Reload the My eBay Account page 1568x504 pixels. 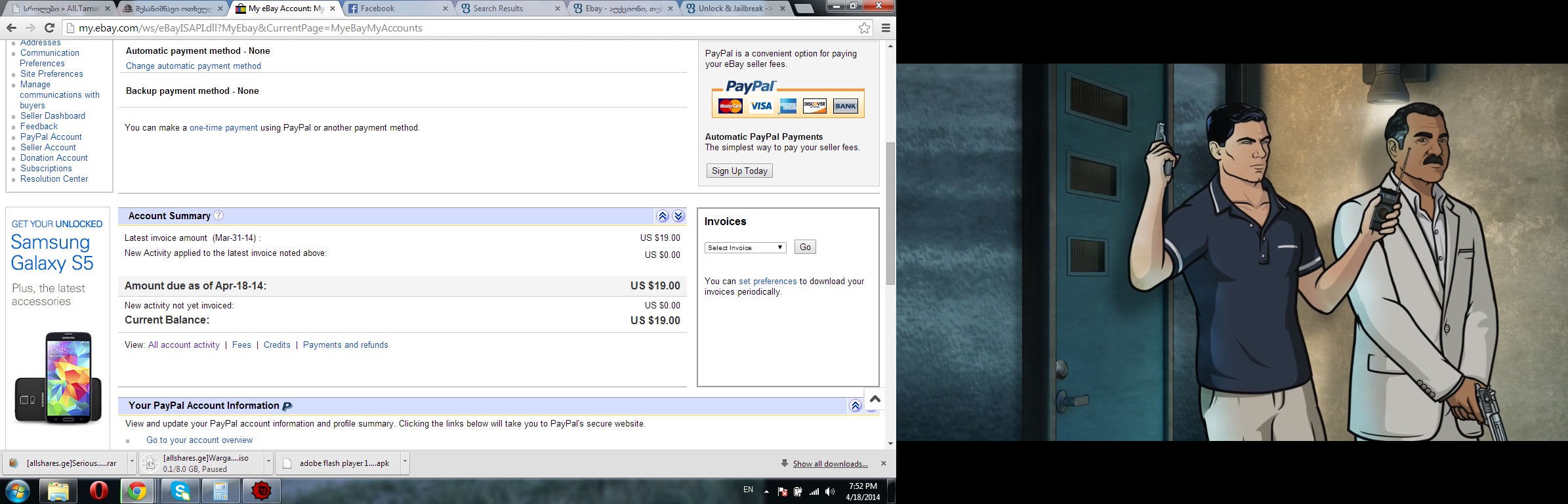tap(49, 28)
